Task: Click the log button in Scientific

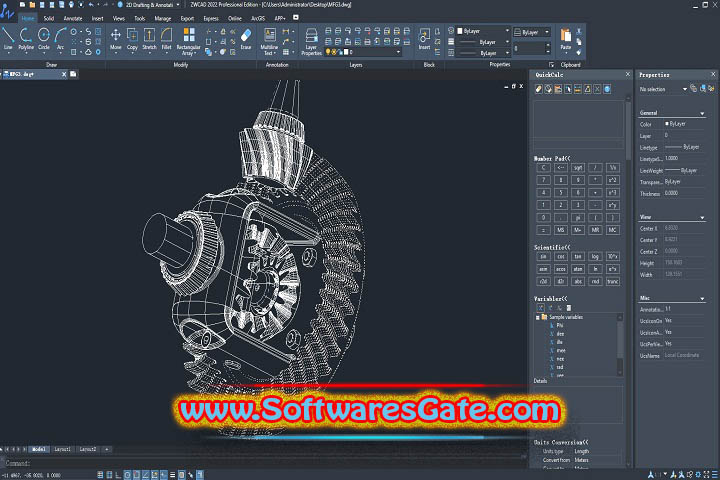Action: coord(596,257)
